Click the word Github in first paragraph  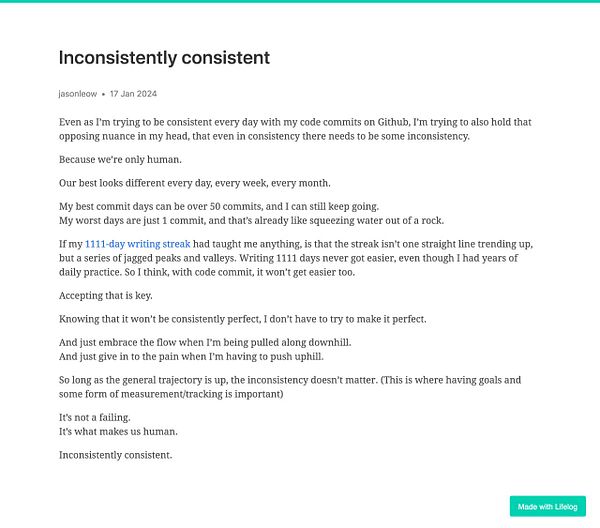393,122
